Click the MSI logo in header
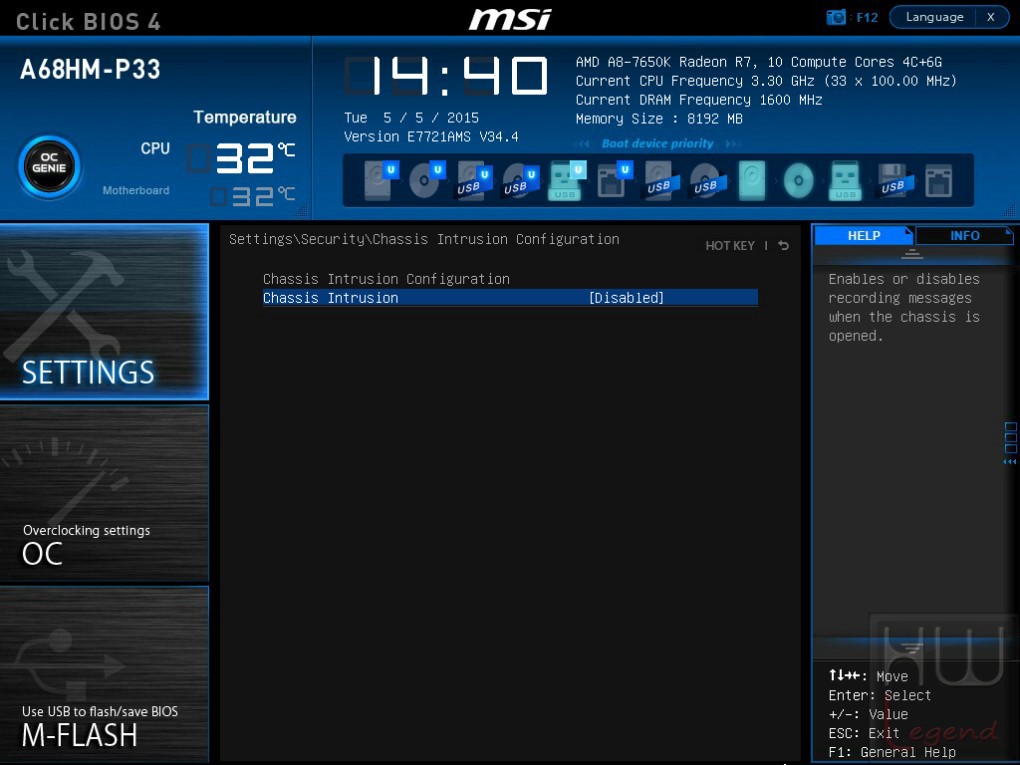The image size is (1020, 765). [510, 19]
